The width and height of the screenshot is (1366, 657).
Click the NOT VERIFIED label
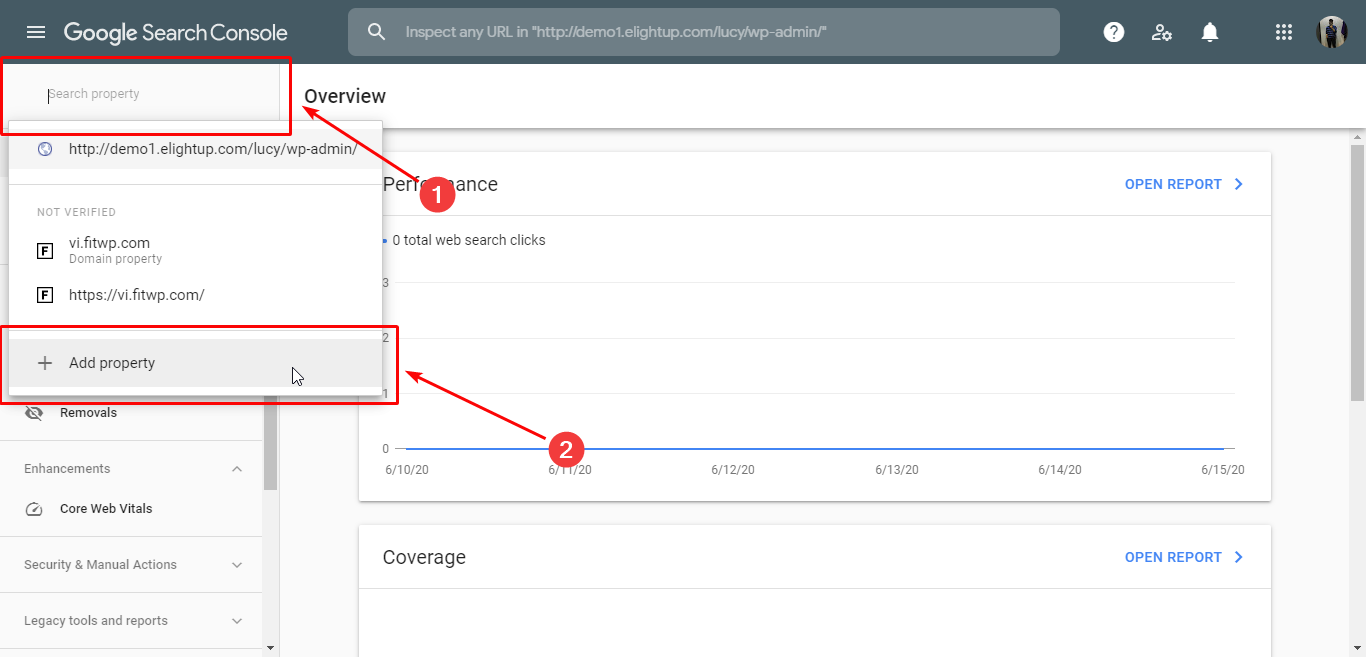(76, 212)
